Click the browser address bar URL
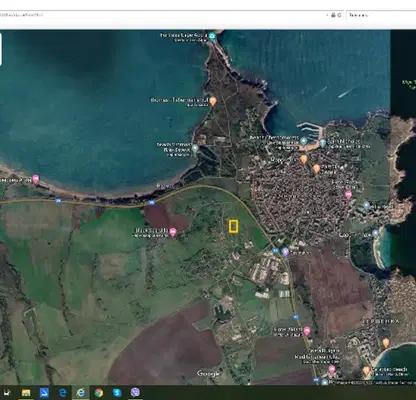The height and width of the screenshot is (400, 416). 21,15
